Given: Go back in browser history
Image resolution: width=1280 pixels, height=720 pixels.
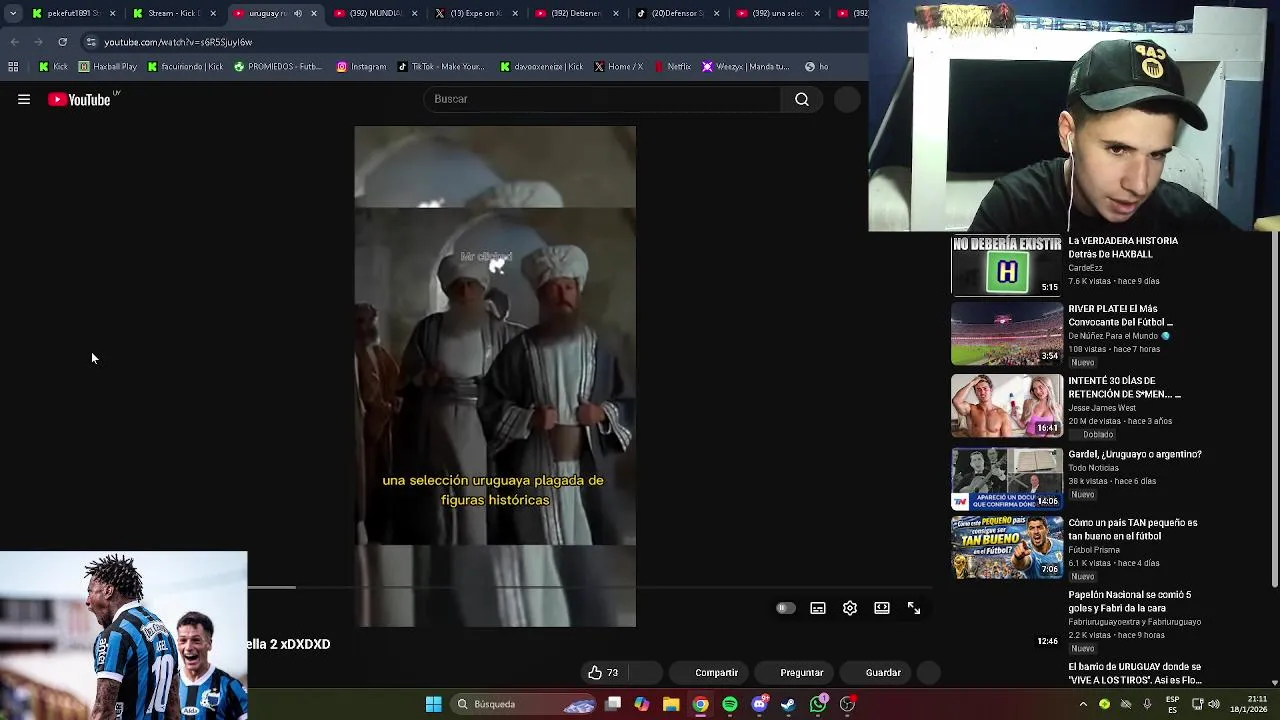Looking at the screenshot, I should click(14, 42).
